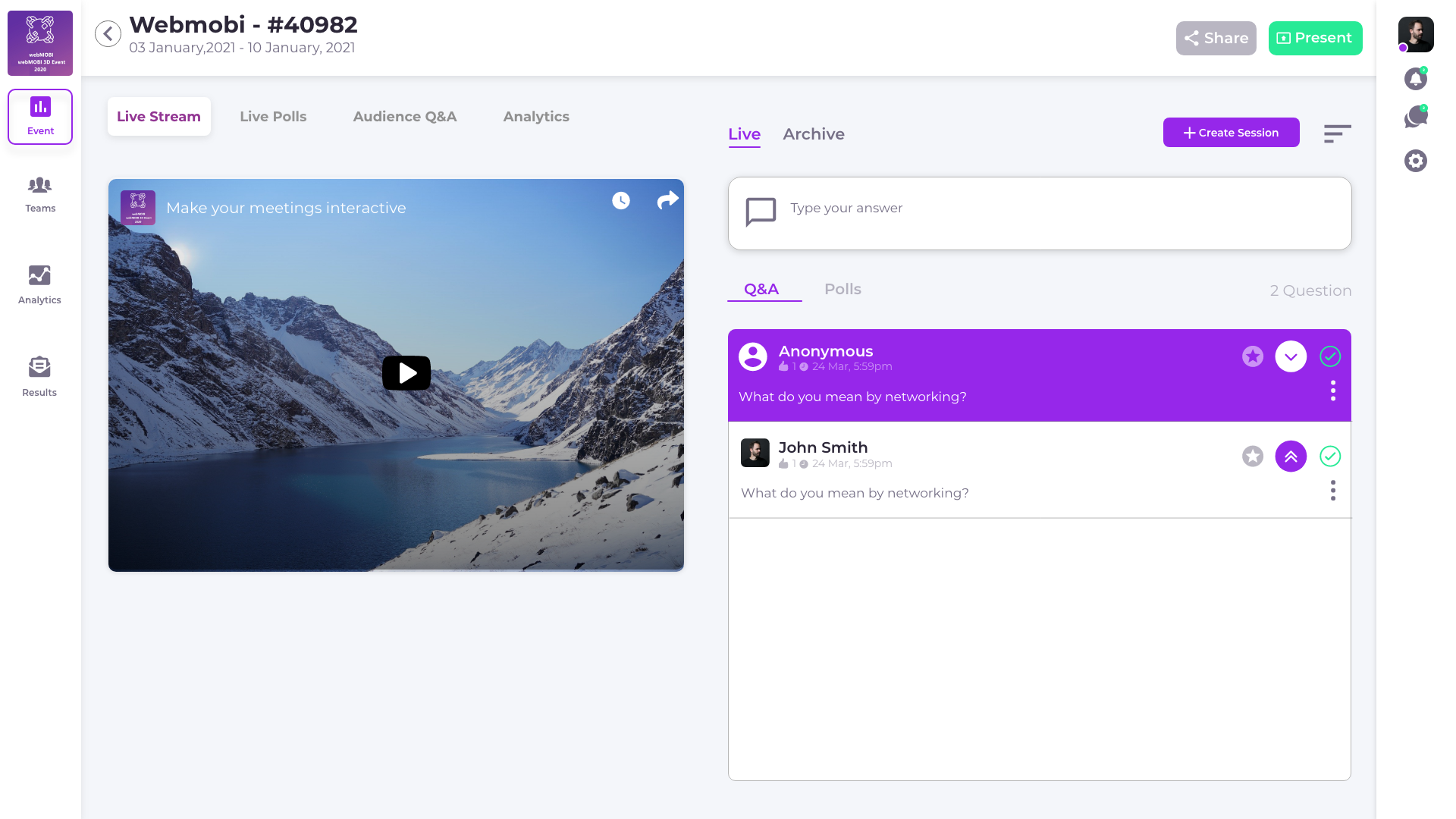Click John Smith's avatar in the question list
This screenshot has width=1456, height=819.
755,453
